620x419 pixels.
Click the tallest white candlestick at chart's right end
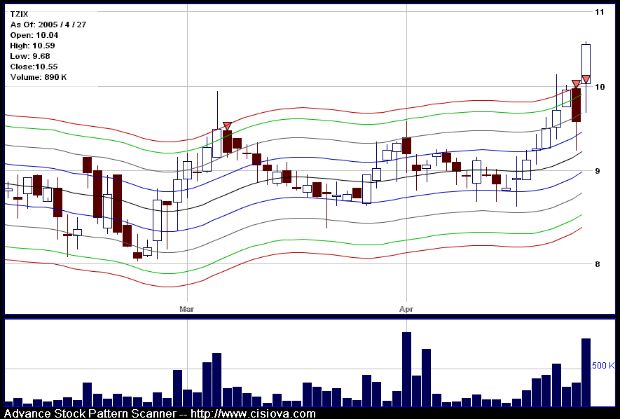coord(586,64)
